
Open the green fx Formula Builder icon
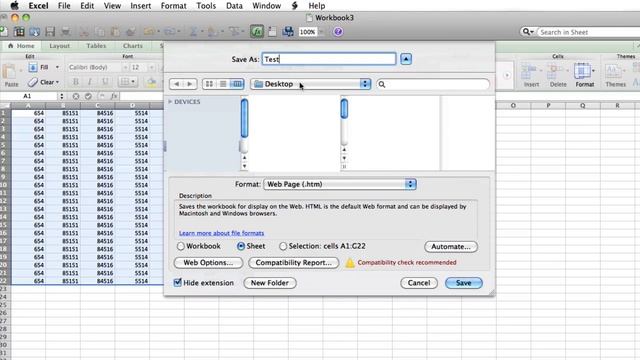click(257, 31)
